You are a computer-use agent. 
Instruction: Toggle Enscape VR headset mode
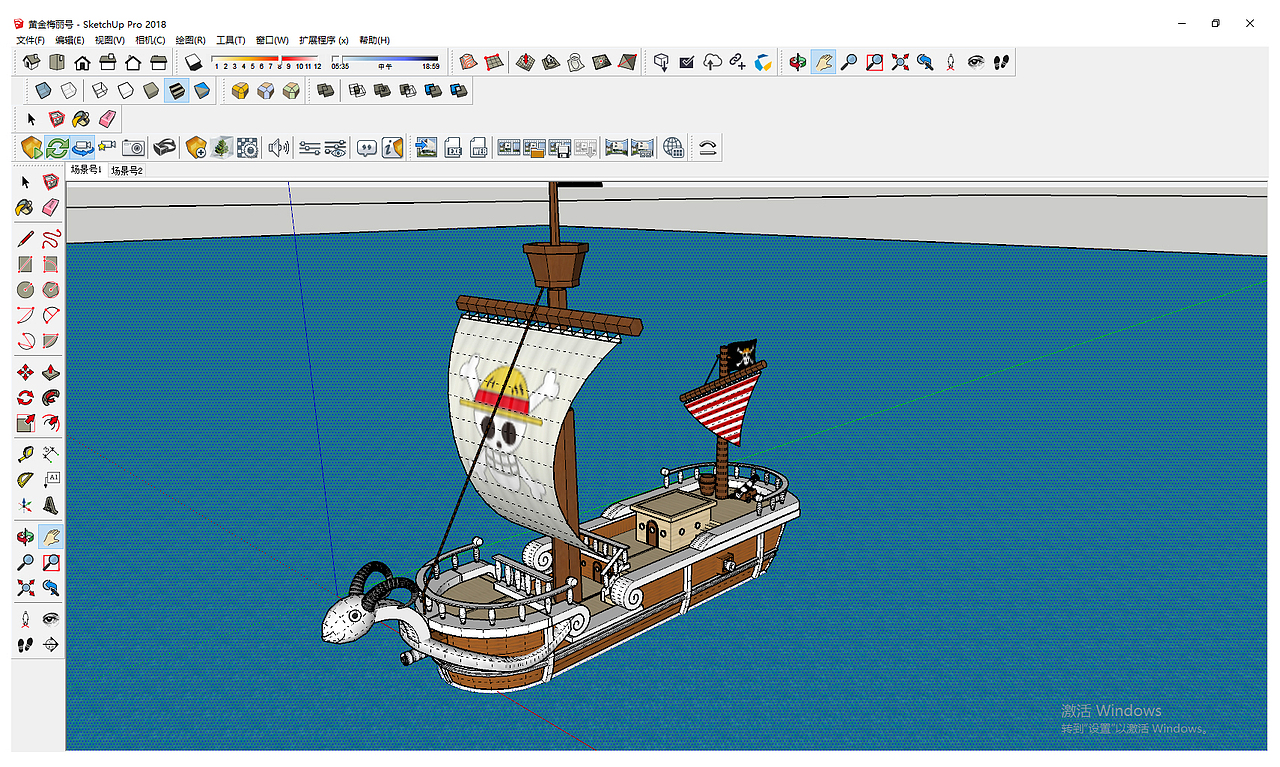pos(164,148)
